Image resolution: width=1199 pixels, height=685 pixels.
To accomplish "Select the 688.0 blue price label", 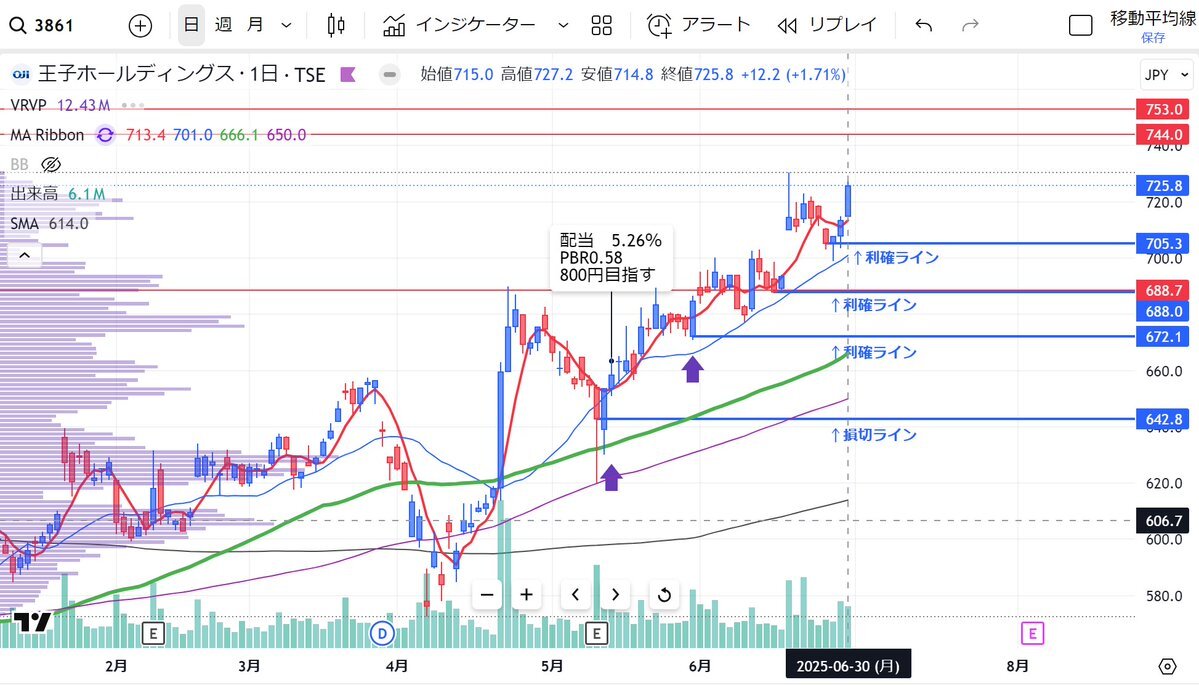I will [x=1164, y=311].
